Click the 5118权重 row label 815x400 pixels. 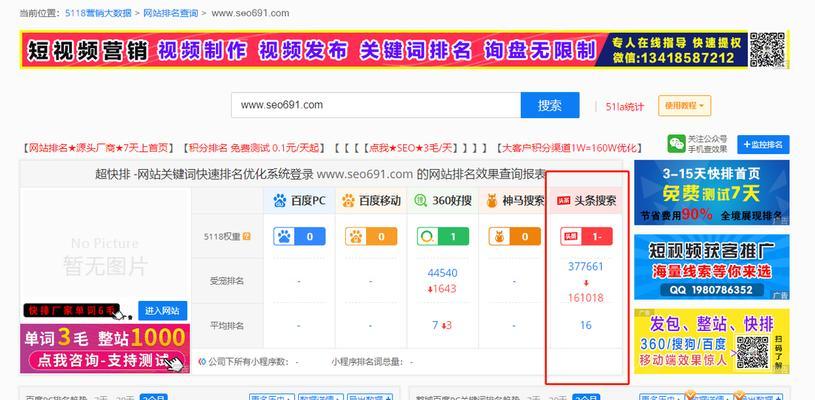(x=222, y=236)
